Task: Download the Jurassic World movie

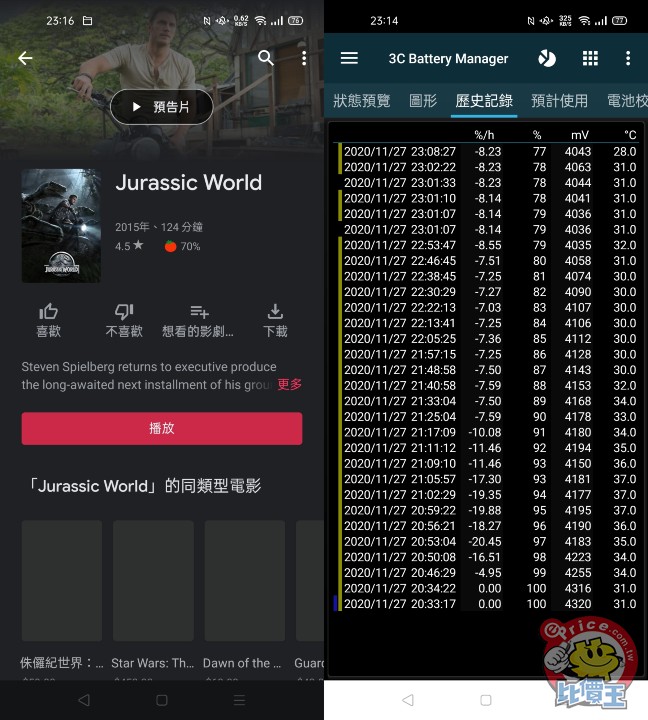Action: tap(275, 320)
